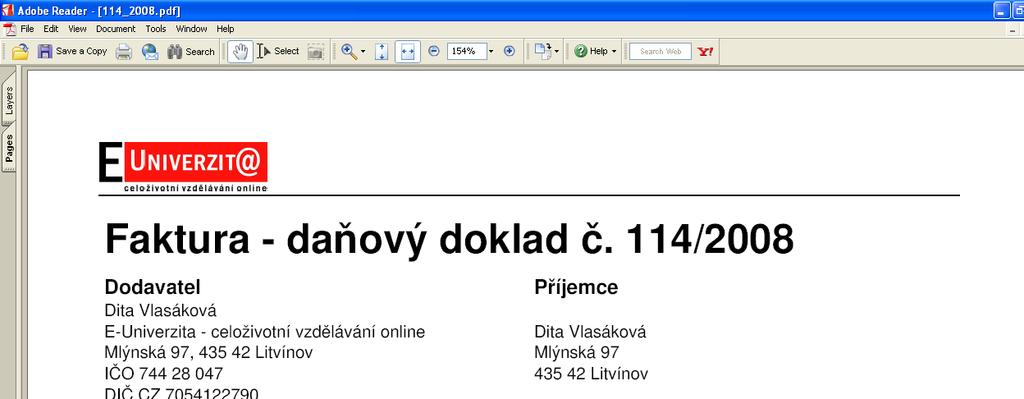This screenshot has width=1024, height=399.
Task: Toggle the Fit Width button
Action: click(x=408, y=52)
